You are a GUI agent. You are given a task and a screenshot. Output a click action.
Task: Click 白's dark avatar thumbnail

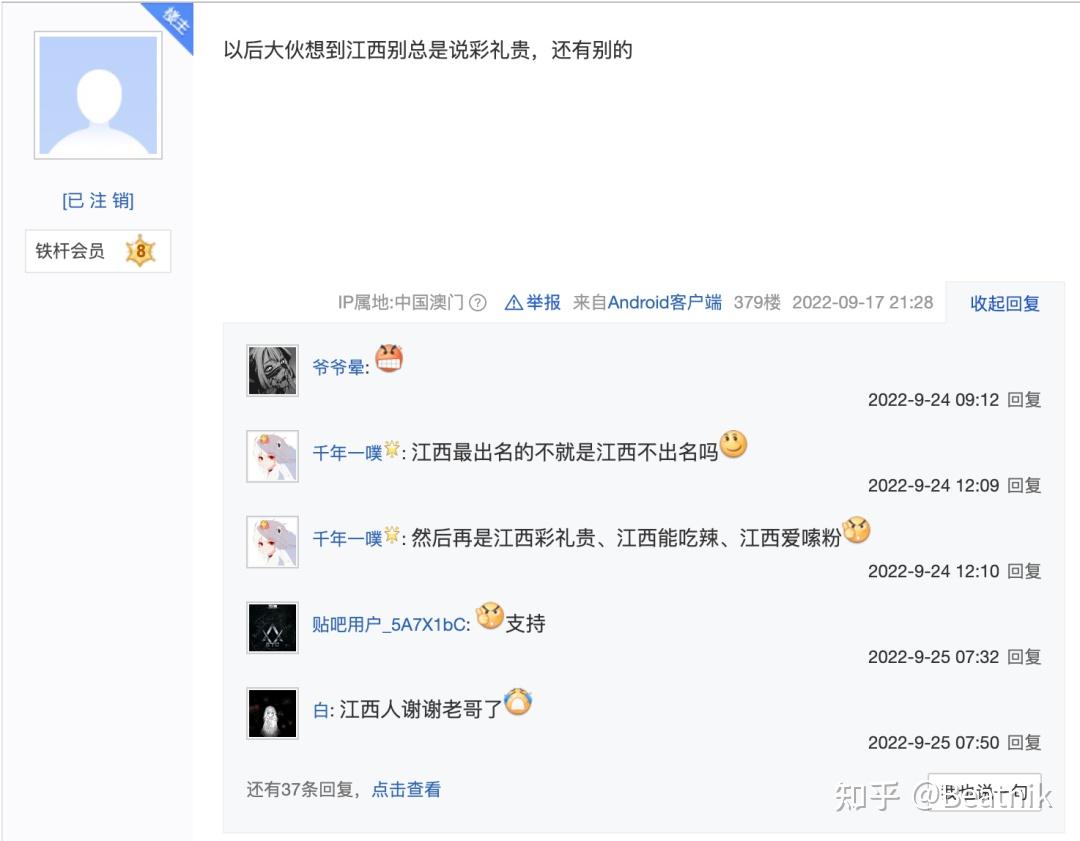[x=272, y=714]
